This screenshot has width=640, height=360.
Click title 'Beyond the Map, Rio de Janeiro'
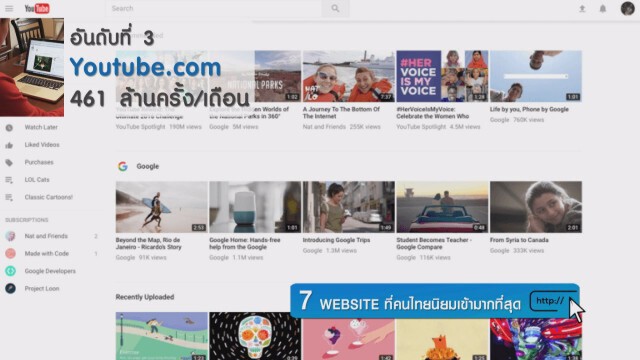tap(149, 243)
